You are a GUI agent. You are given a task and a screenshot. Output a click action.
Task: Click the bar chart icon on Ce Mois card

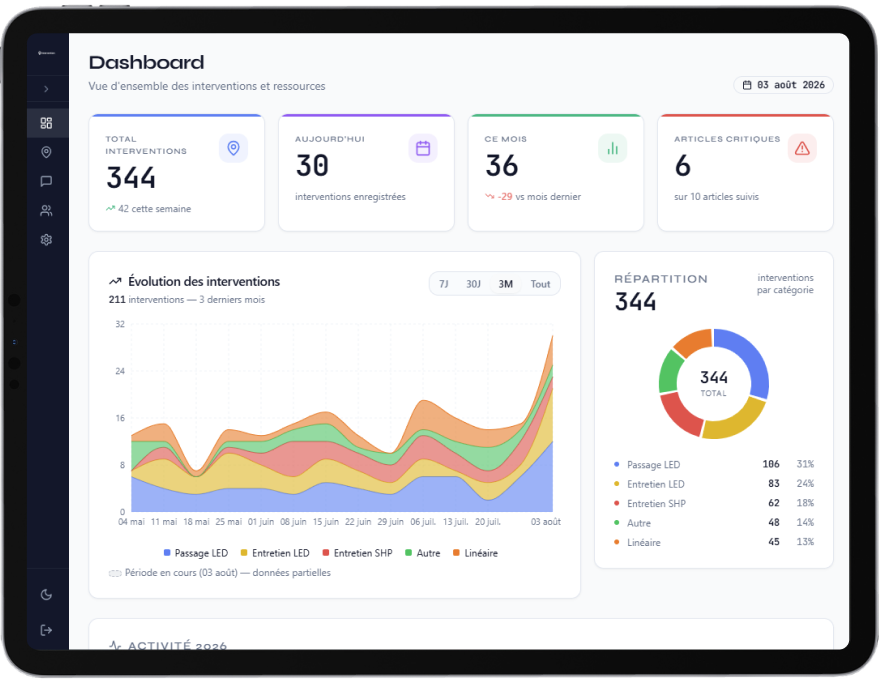(613, 149)
